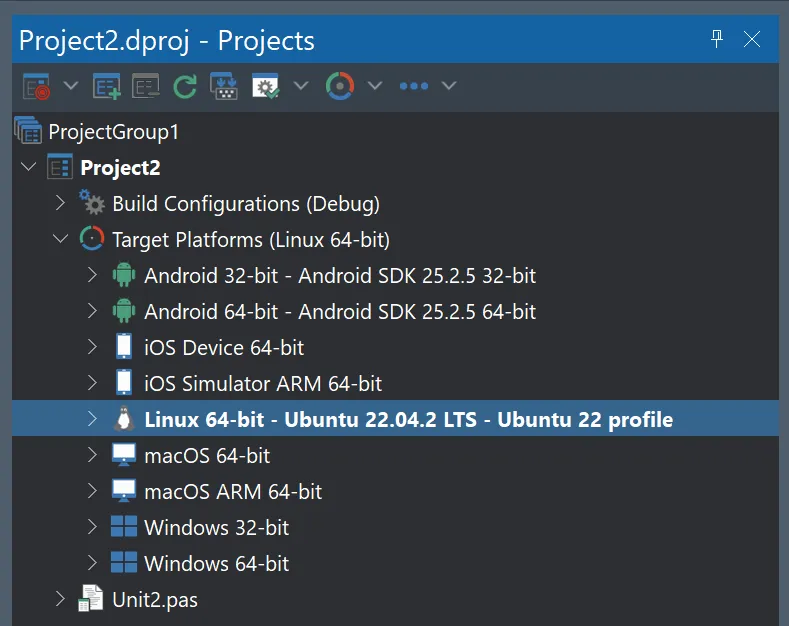Click the Add New Project toolbar icon

click(x=107, y=86)
